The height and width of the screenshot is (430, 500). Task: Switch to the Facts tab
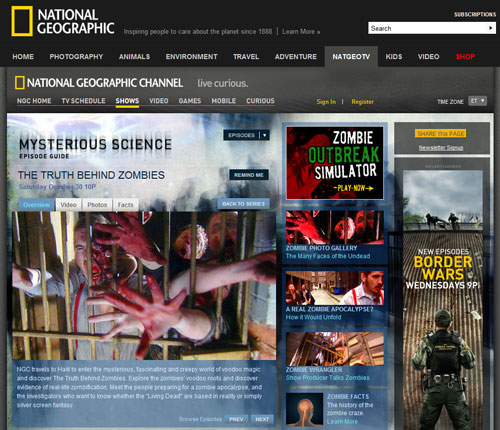[125, 205]
